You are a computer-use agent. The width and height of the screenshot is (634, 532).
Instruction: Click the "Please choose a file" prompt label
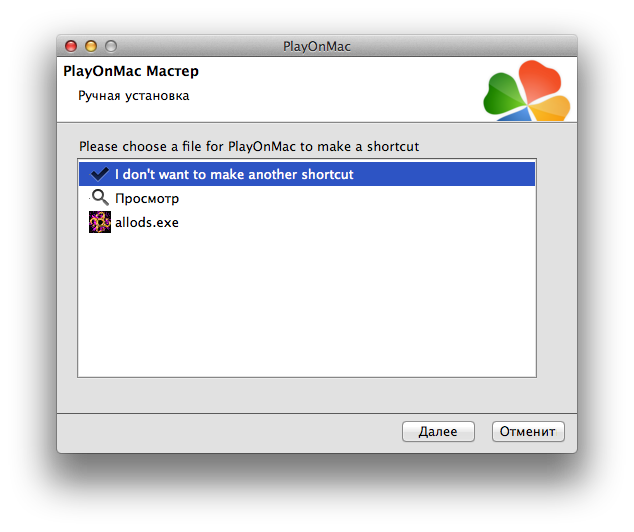[x=249, y=146]
